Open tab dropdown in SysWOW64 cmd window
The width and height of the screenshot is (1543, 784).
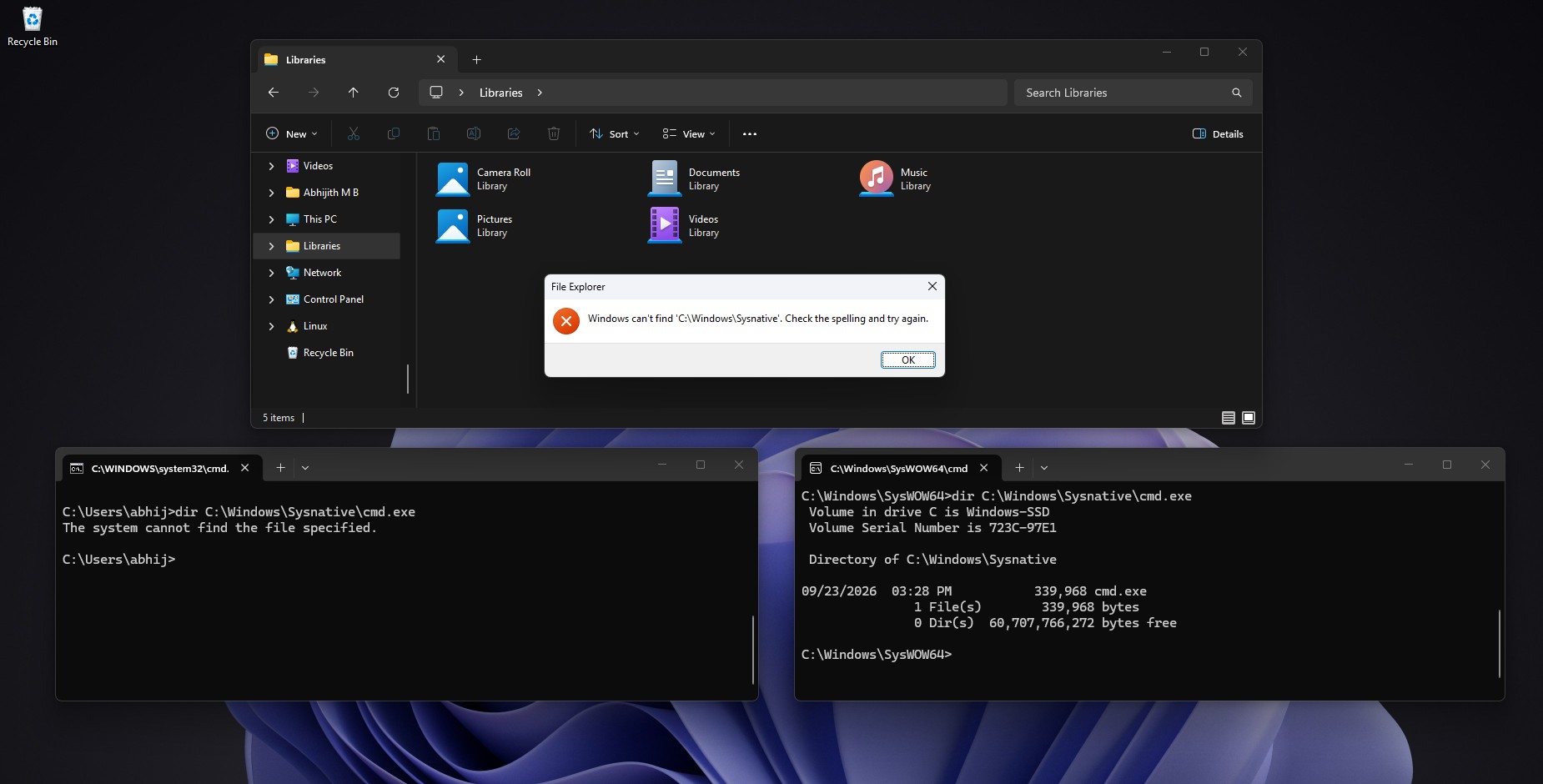coord(1044,468)
